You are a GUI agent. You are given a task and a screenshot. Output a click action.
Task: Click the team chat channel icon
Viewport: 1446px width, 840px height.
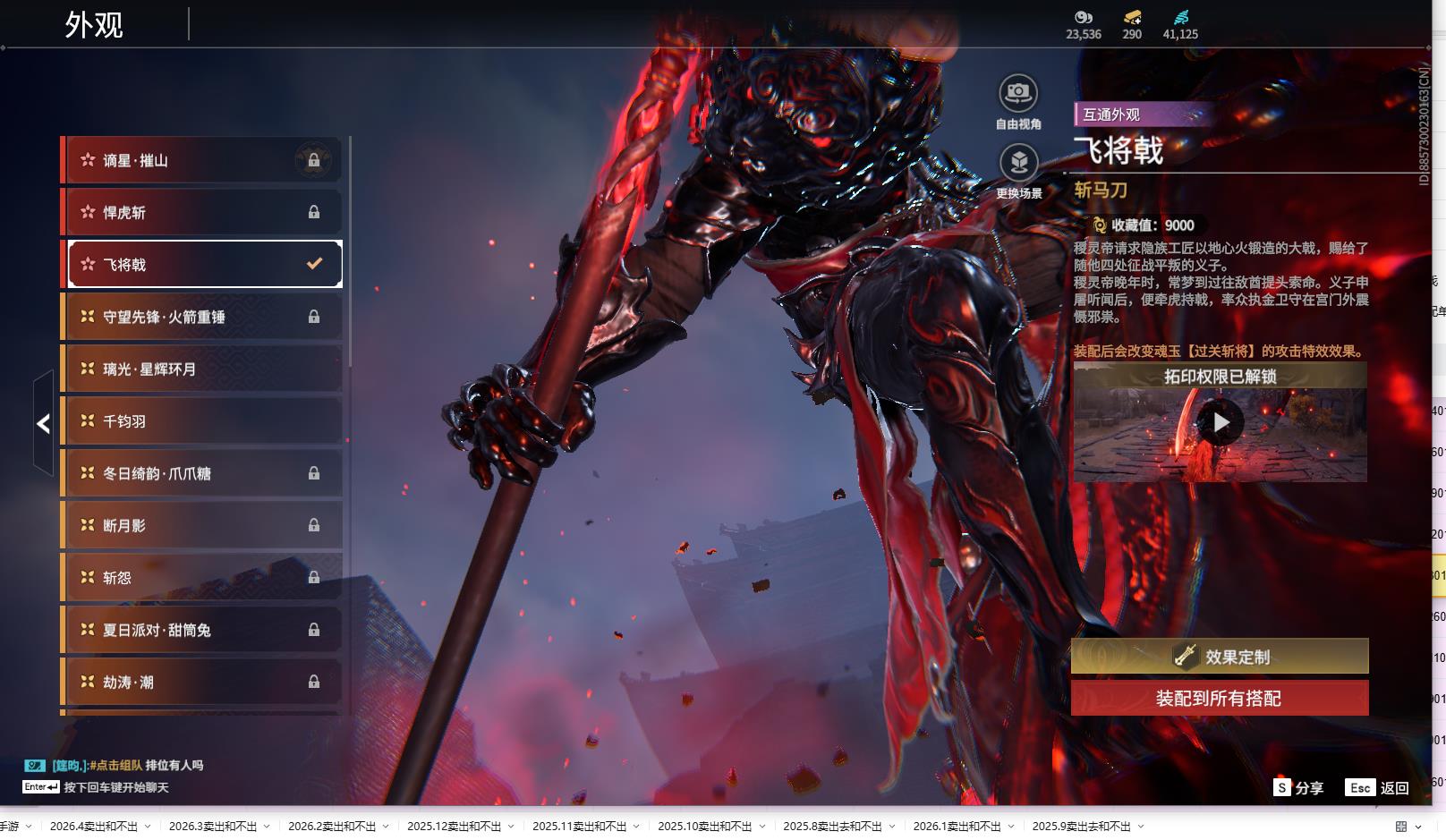[x=35, y=766]
